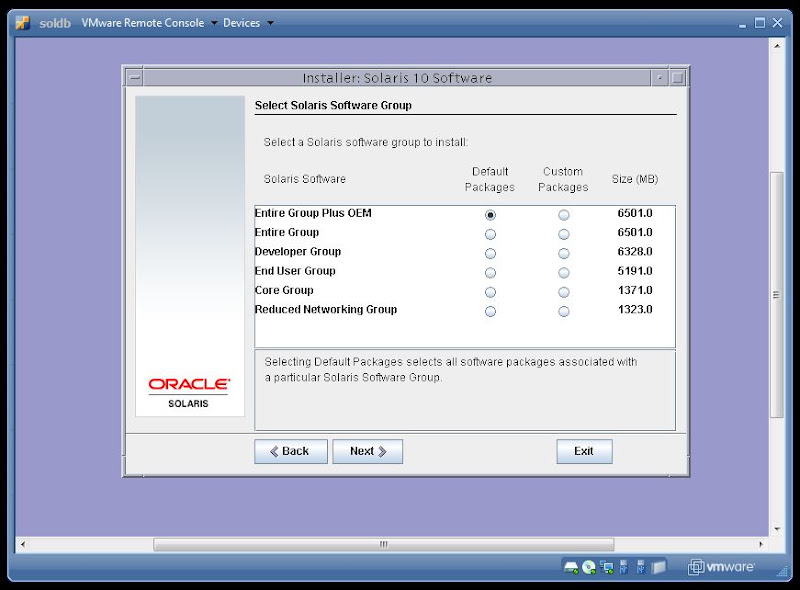Select Custom Packages for Developer Group

point(564,254)
